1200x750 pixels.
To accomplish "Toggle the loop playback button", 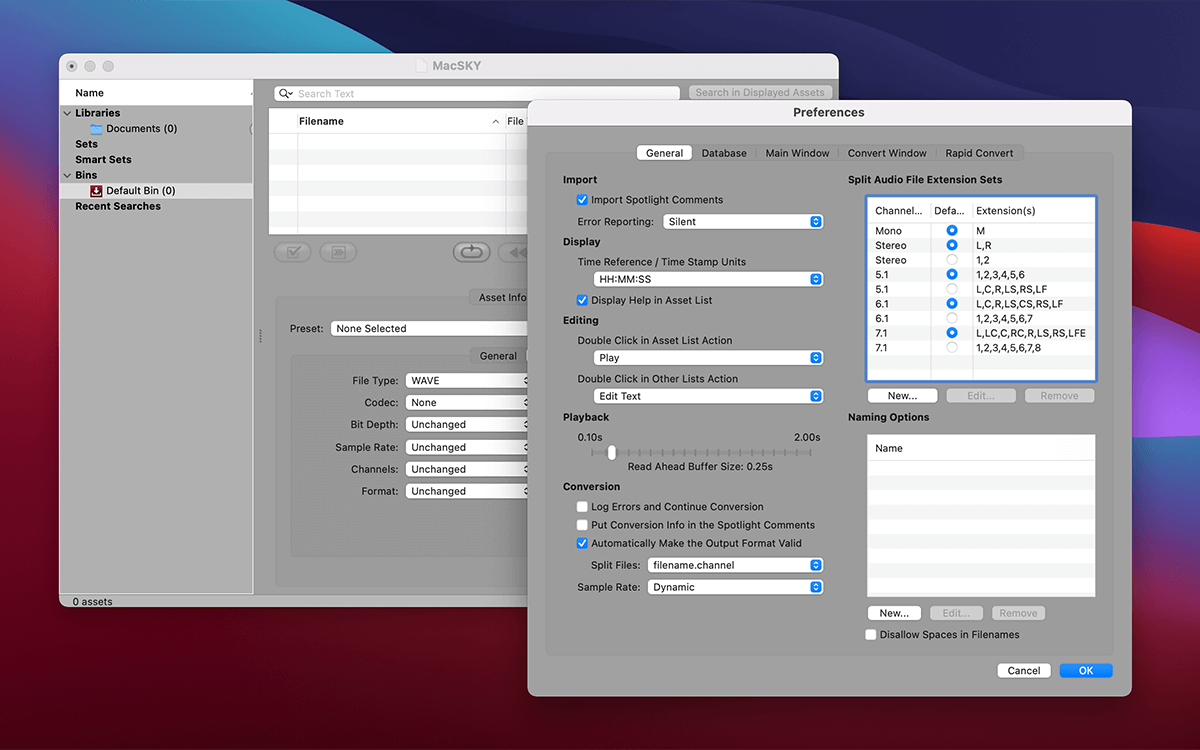I will click(x=471, y=253).
